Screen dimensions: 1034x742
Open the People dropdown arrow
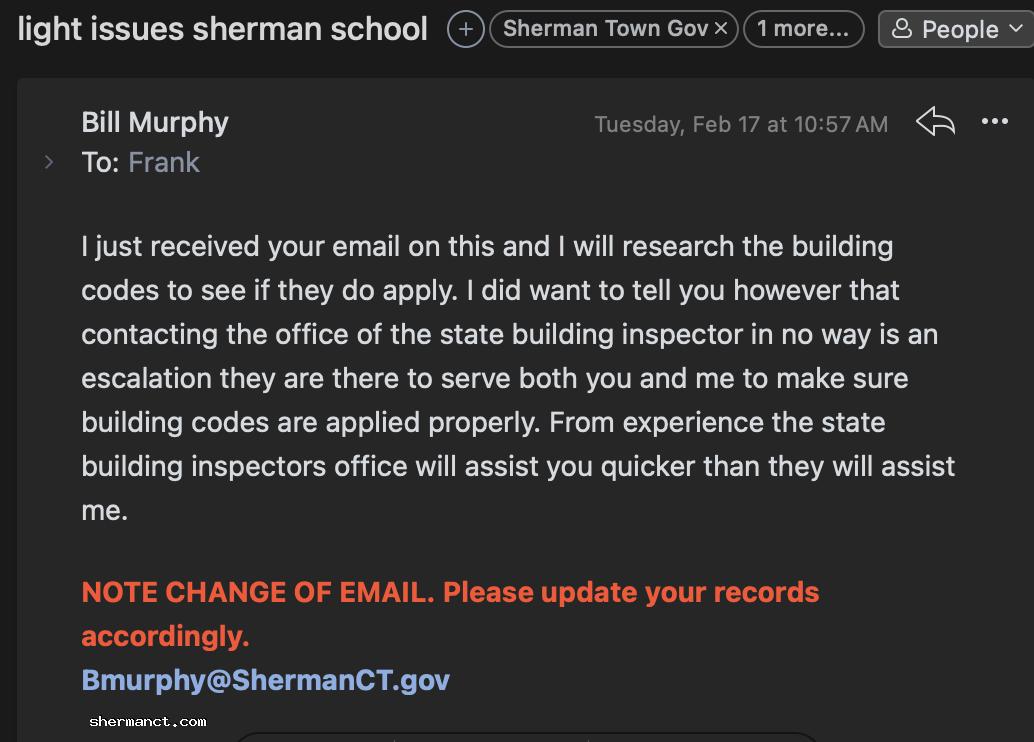(1016, 29)
